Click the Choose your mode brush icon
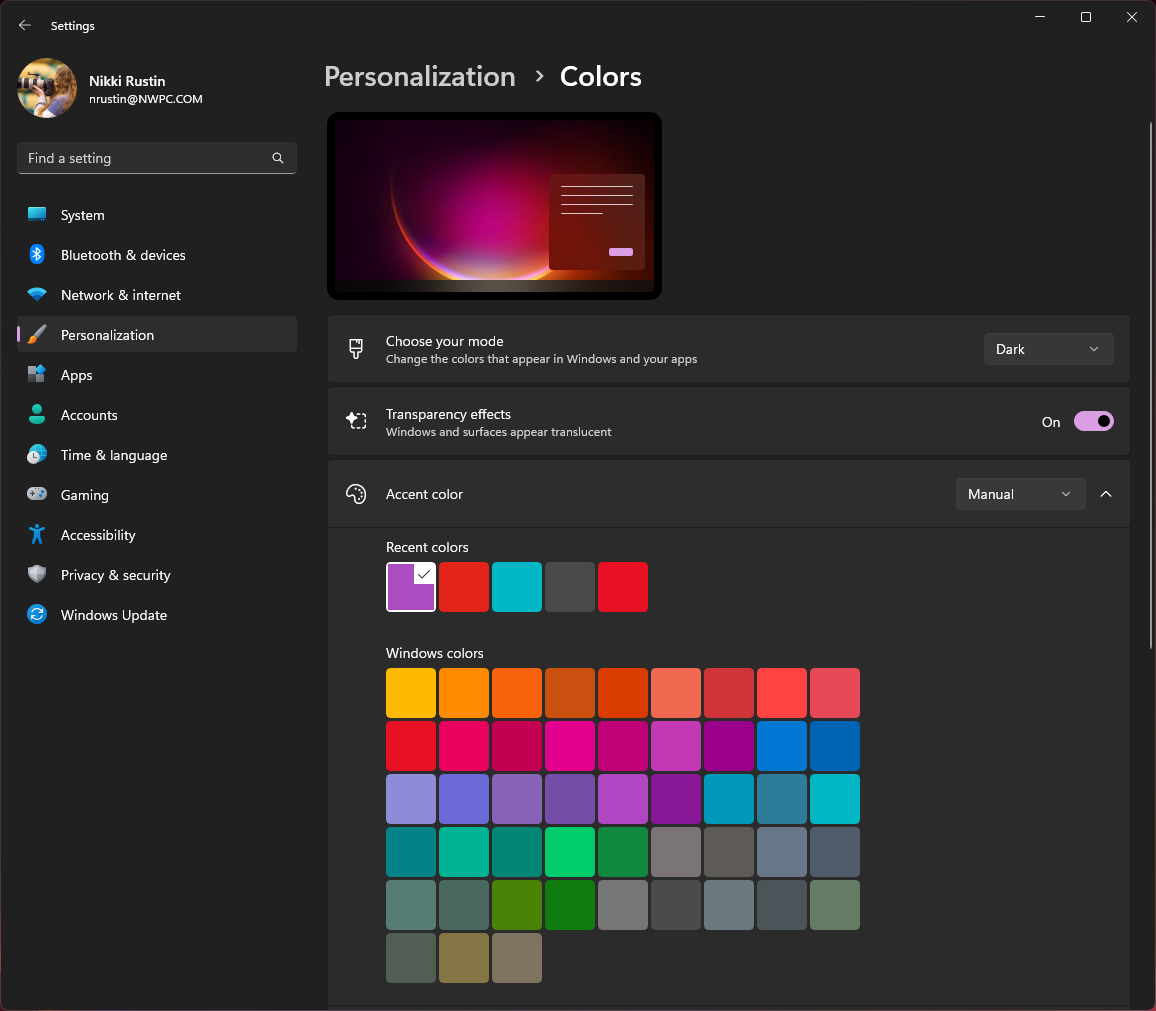Viewport: 1156px width, 1011px height. tap(356, 349)
